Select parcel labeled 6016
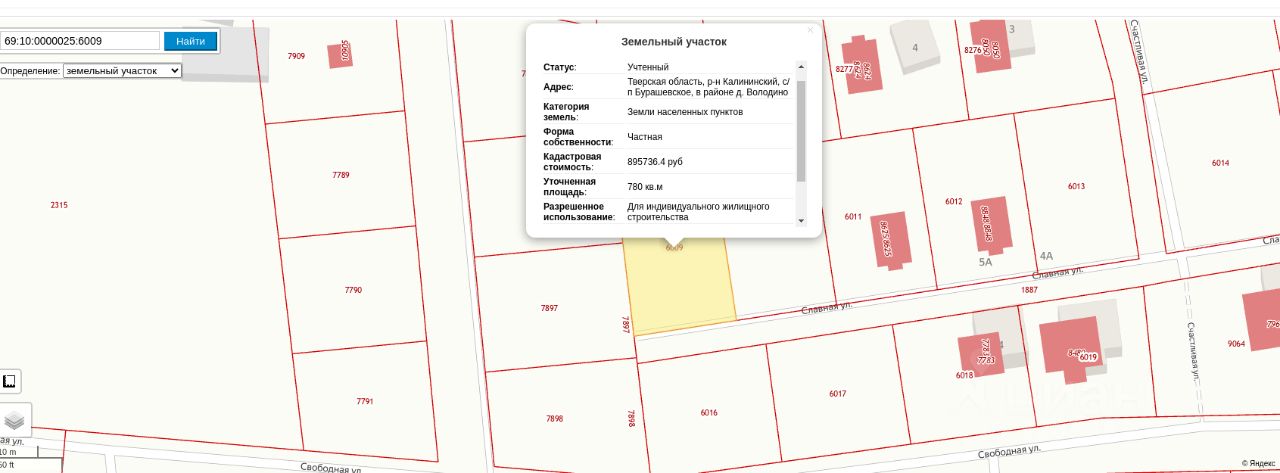The image size is (1280, 473). pyautogui.click(x=709, y=412)
